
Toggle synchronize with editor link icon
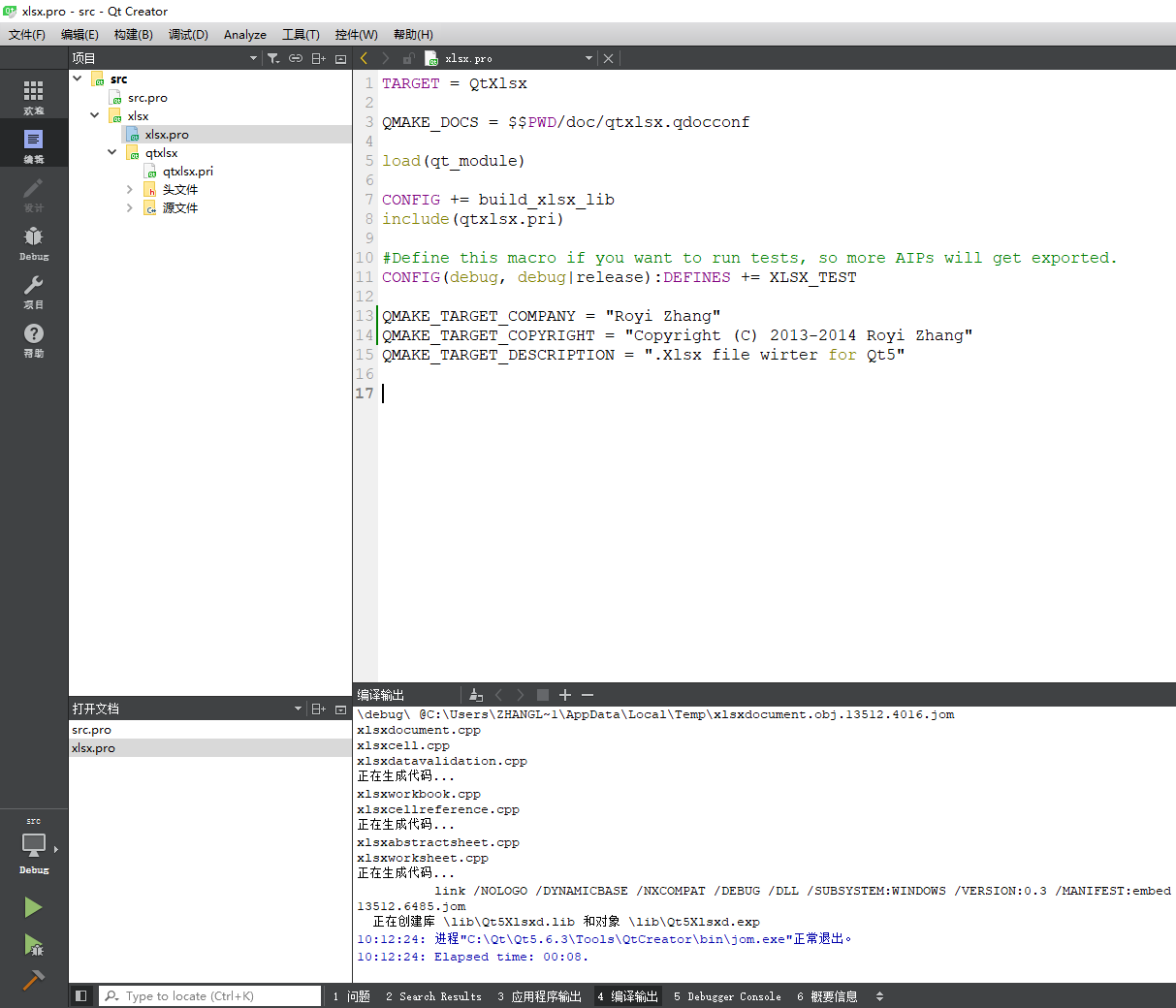296,58
